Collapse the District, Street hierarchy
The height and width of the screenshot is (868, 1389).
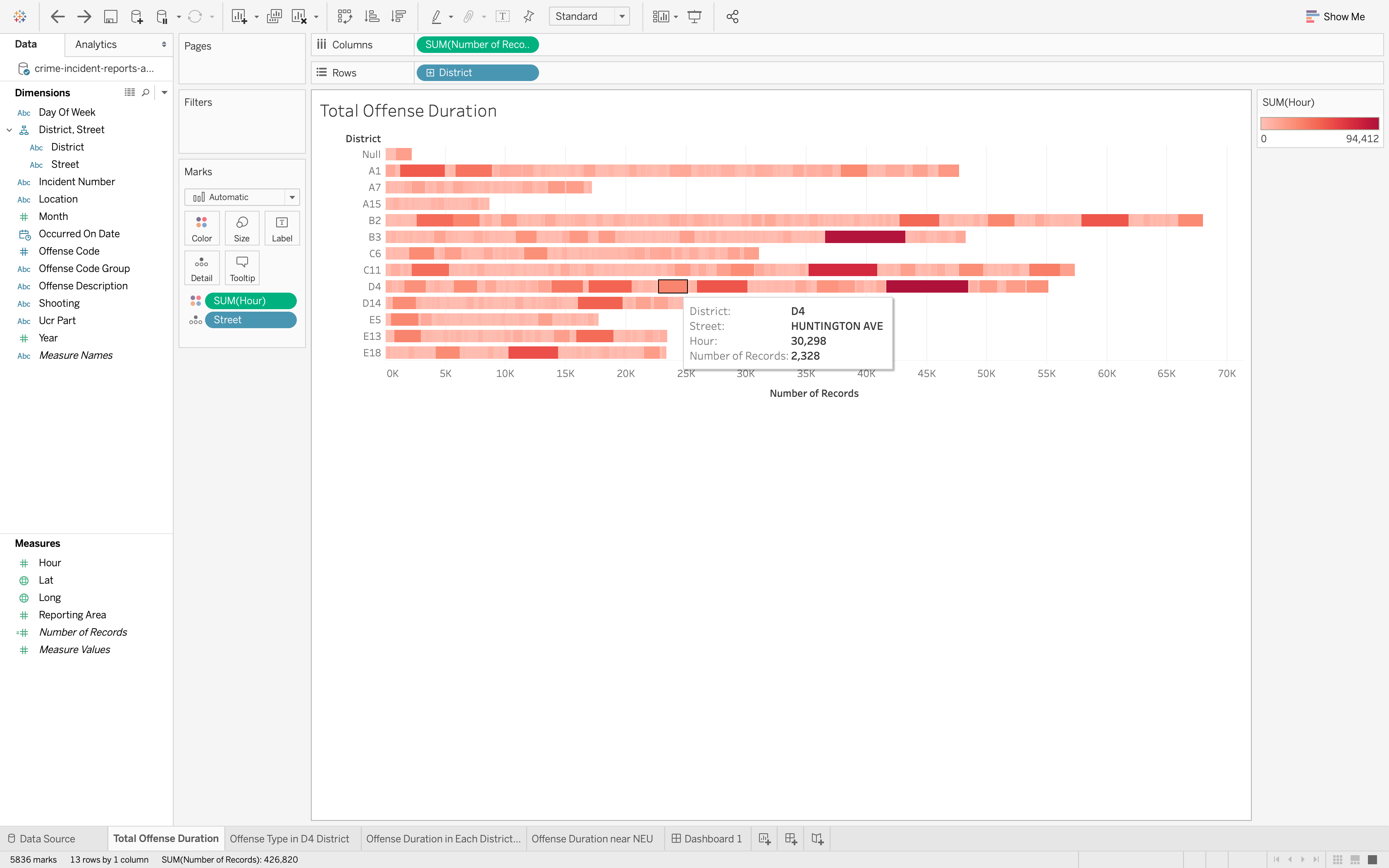pos(9,130)
